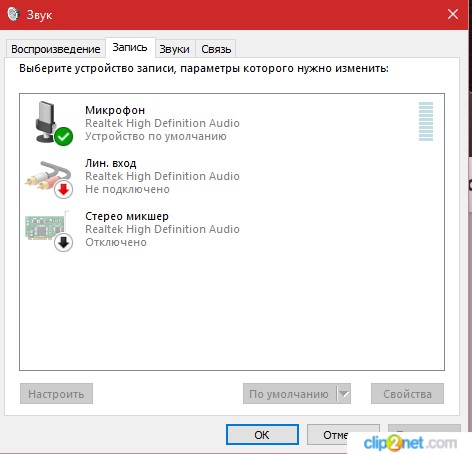472x454 pixels.
Task: Switch to the Воспроизведение tab
Action: click(x=56, y=49)
